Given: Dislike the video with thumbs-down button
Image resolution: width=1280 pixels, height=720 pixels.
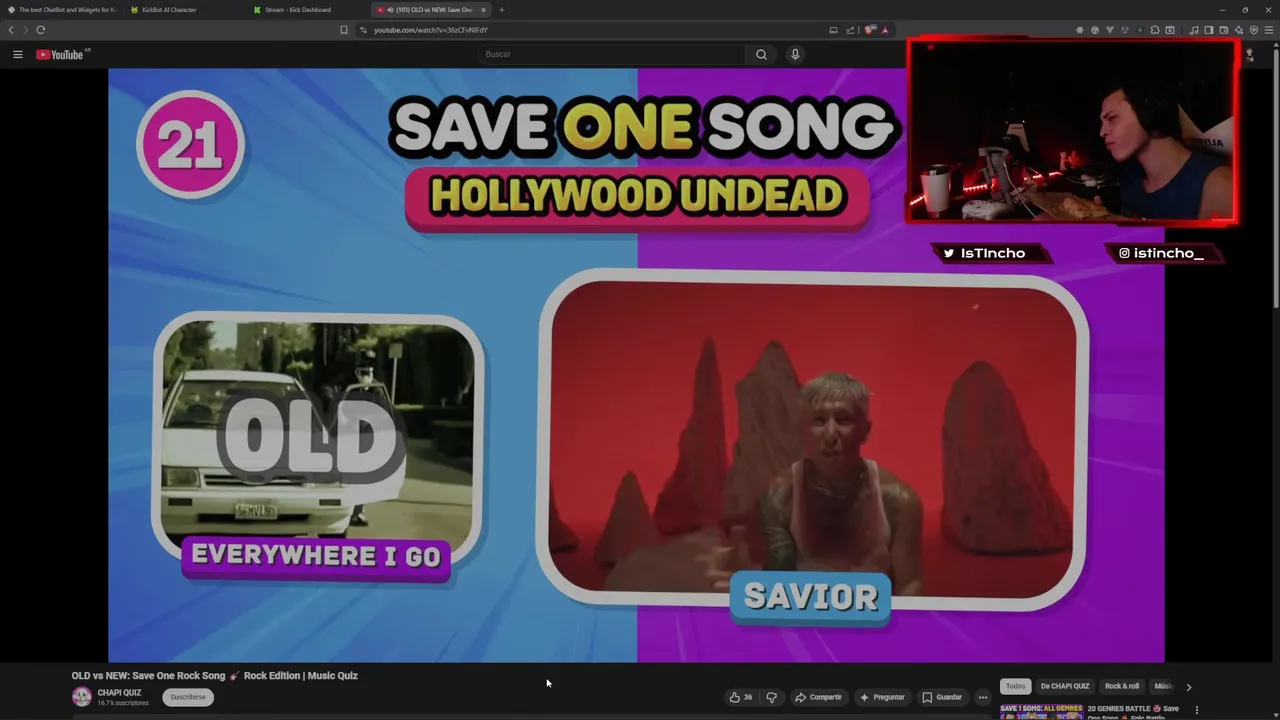Looking at the screenshot, I should 771,697.
